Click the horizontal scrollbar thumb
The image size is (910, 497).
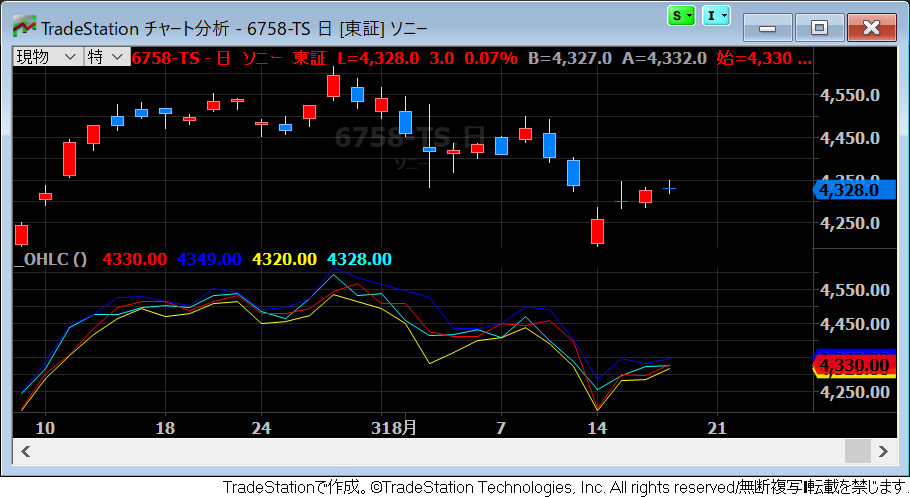click(x=858, y=451)
